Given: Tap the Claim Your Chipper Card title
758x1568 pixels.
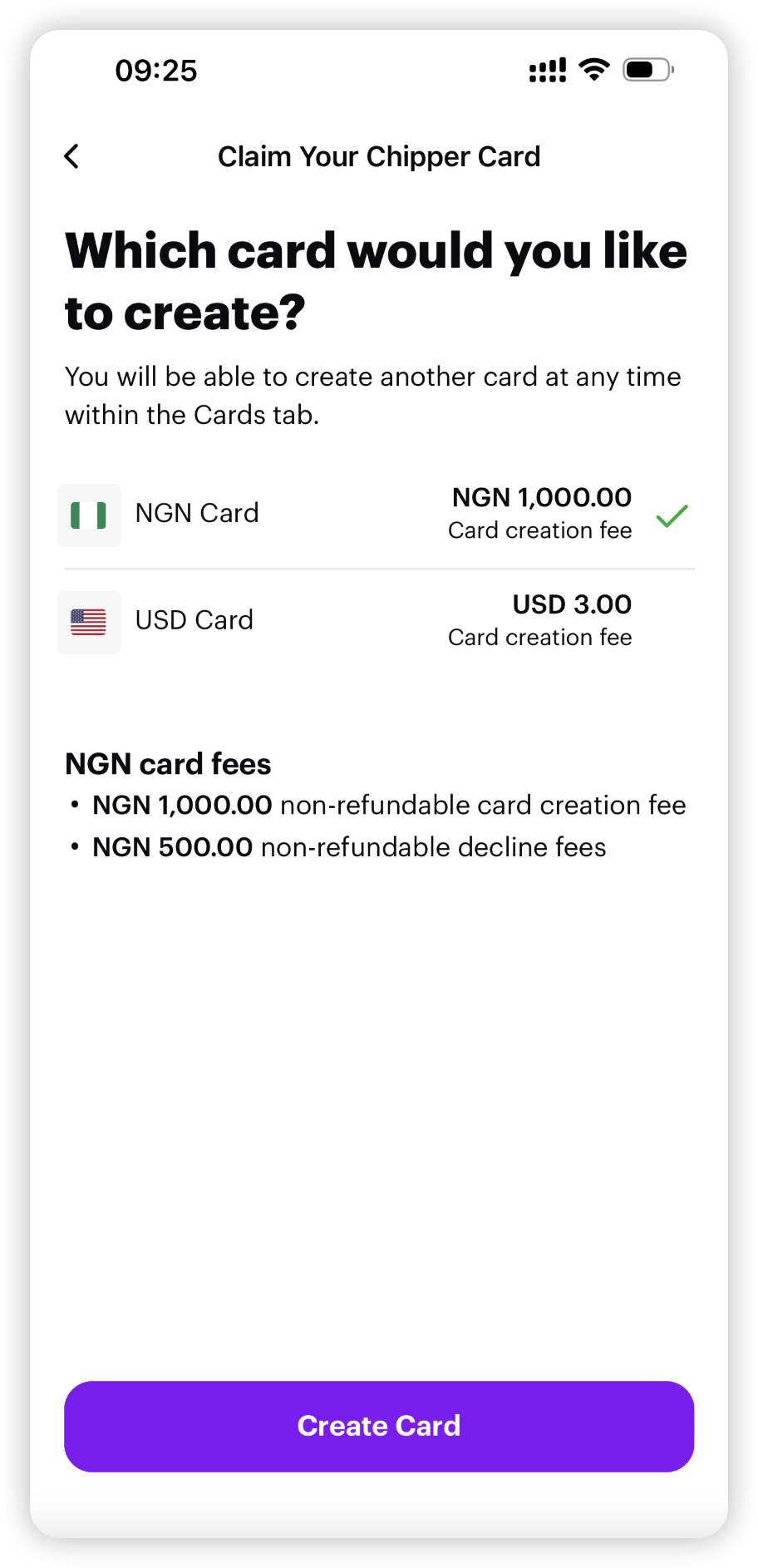Looking at the screenshot, I should (379, 156).
